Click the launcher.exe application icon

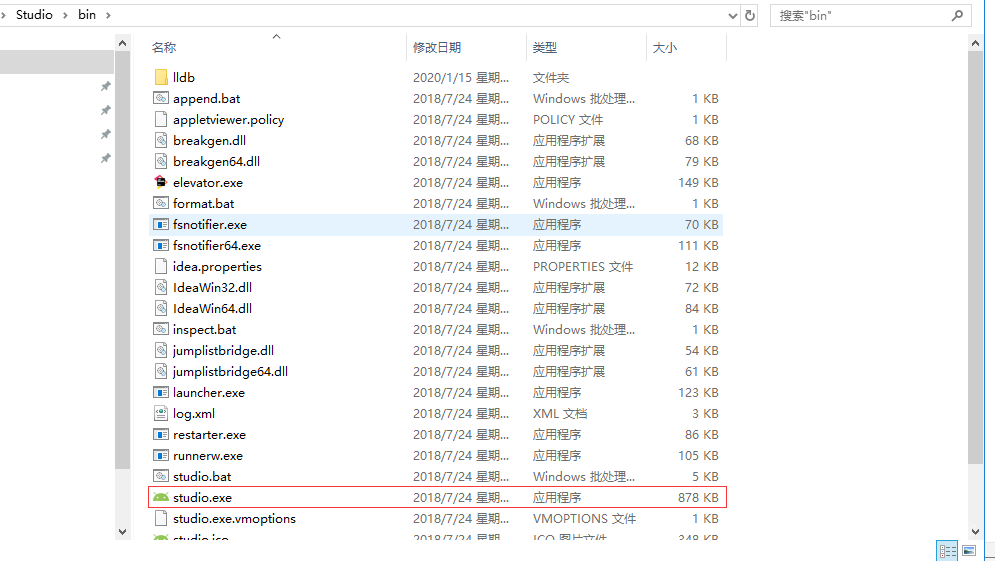pyautogui.click(x=161, y=393)
